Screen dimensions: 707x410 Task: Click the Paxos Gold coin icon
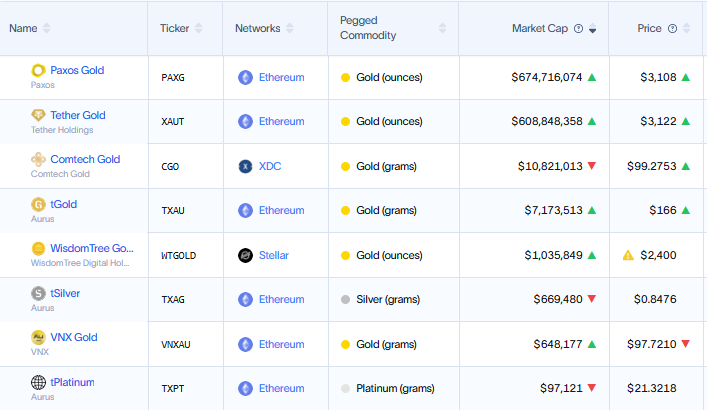(38, 71)
